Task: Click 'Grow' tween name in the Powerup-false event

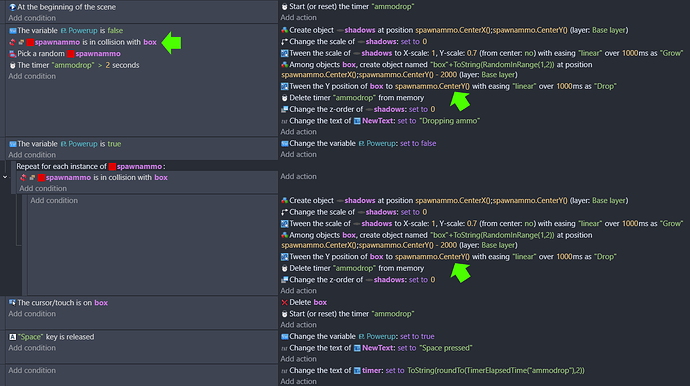Action: coord(671,53)
